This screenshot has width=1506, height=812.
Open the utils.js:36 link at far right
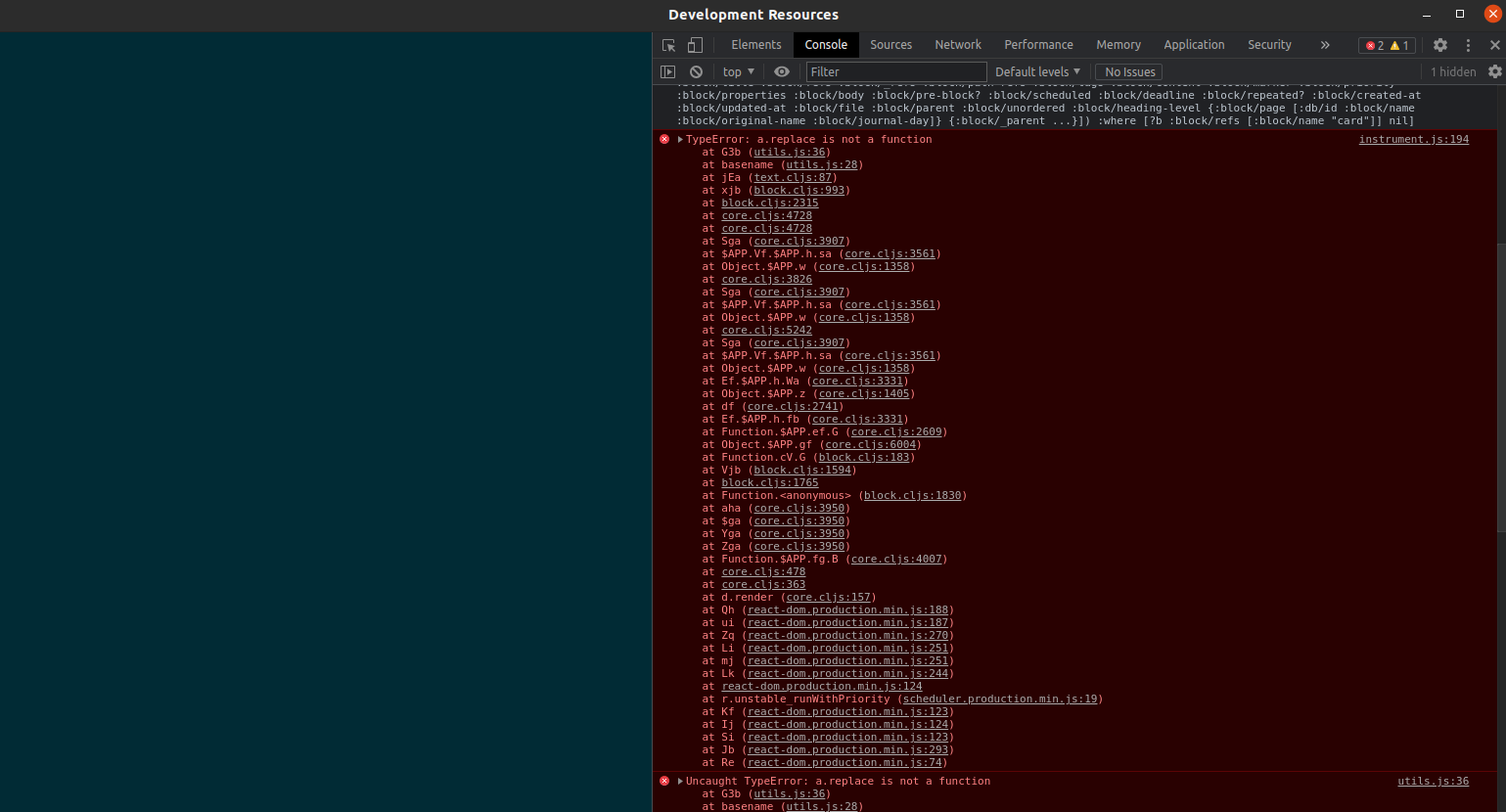(x=1434, y=782)
